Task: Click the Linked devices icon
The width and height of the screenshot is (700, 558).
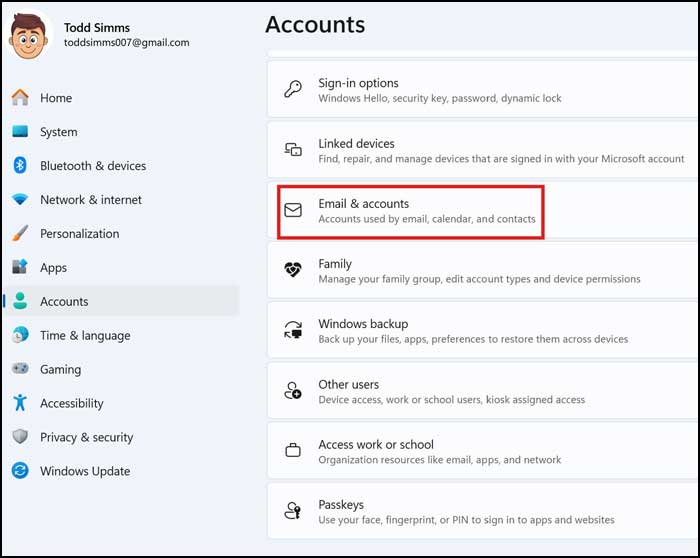Action: 293,150
